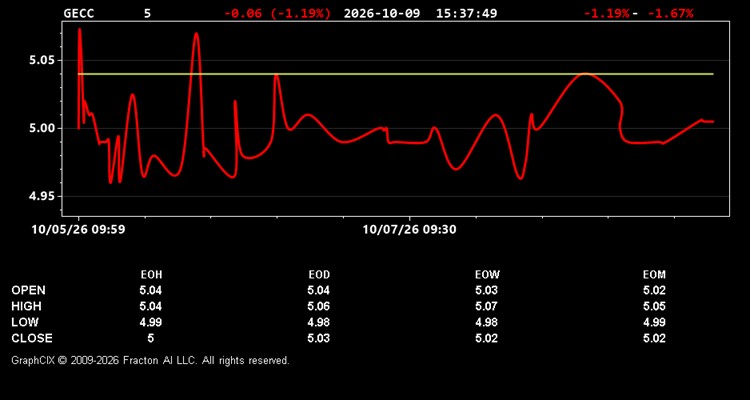
Task: Click the 10/07/26 09:30 axis label
Action: pyautogui.click(x=409, y=230)
